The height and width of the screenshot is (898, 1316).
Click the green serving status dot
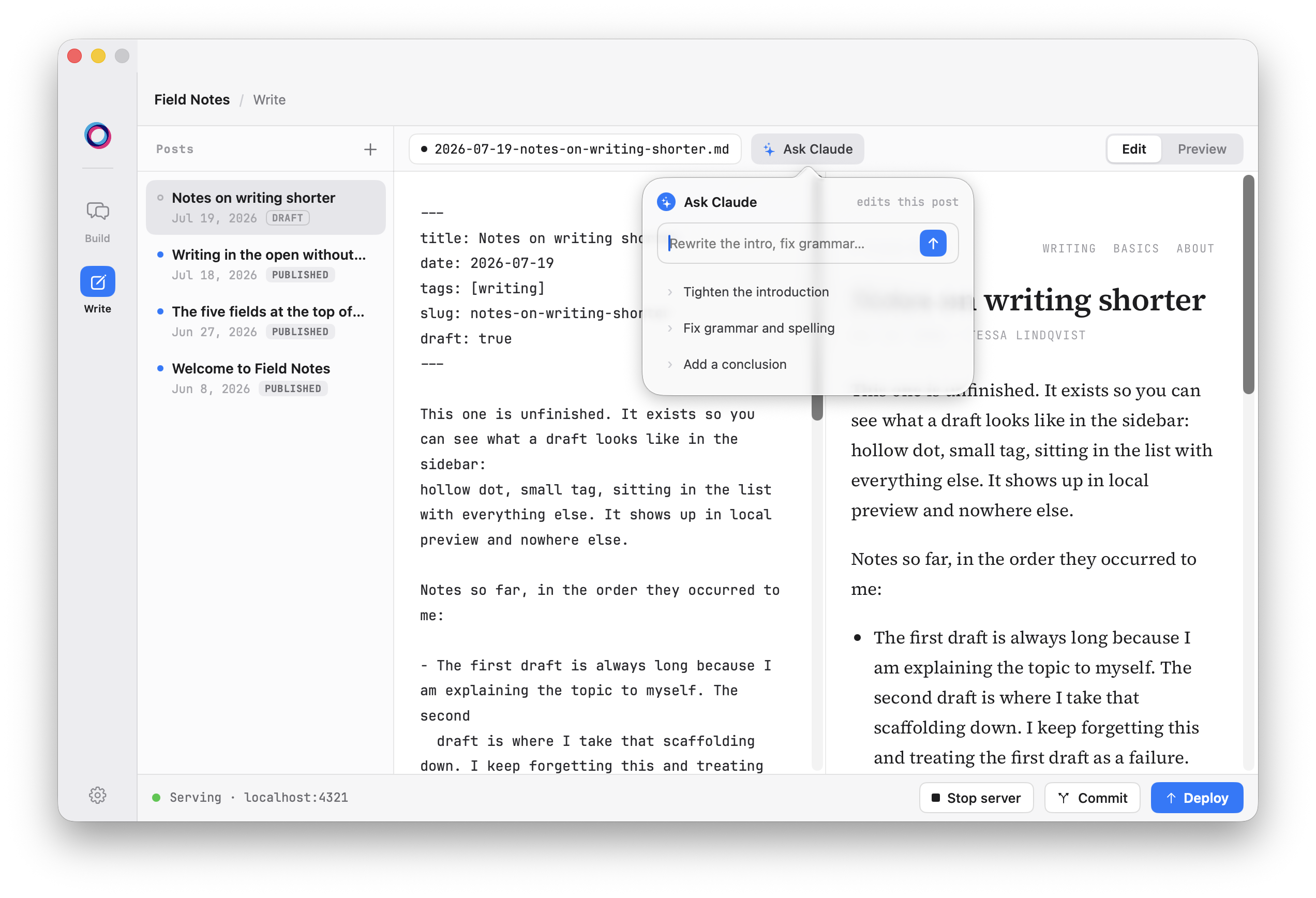coord(156,798)
